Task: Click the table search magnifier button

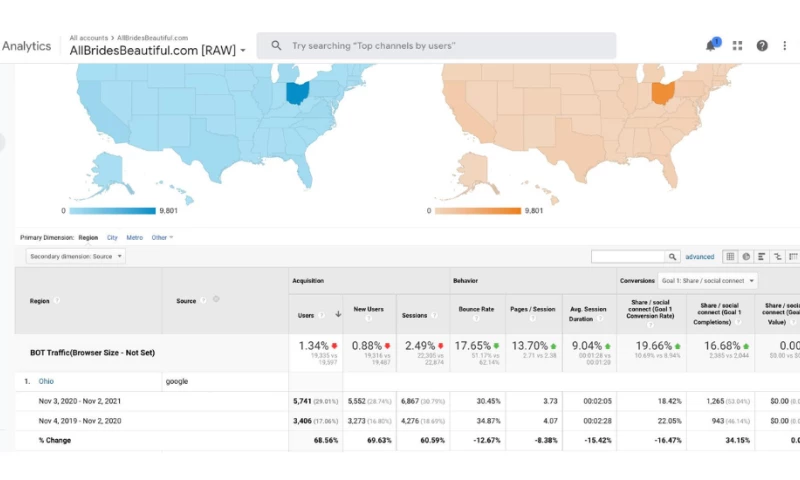Action: (x=673, y=257)
